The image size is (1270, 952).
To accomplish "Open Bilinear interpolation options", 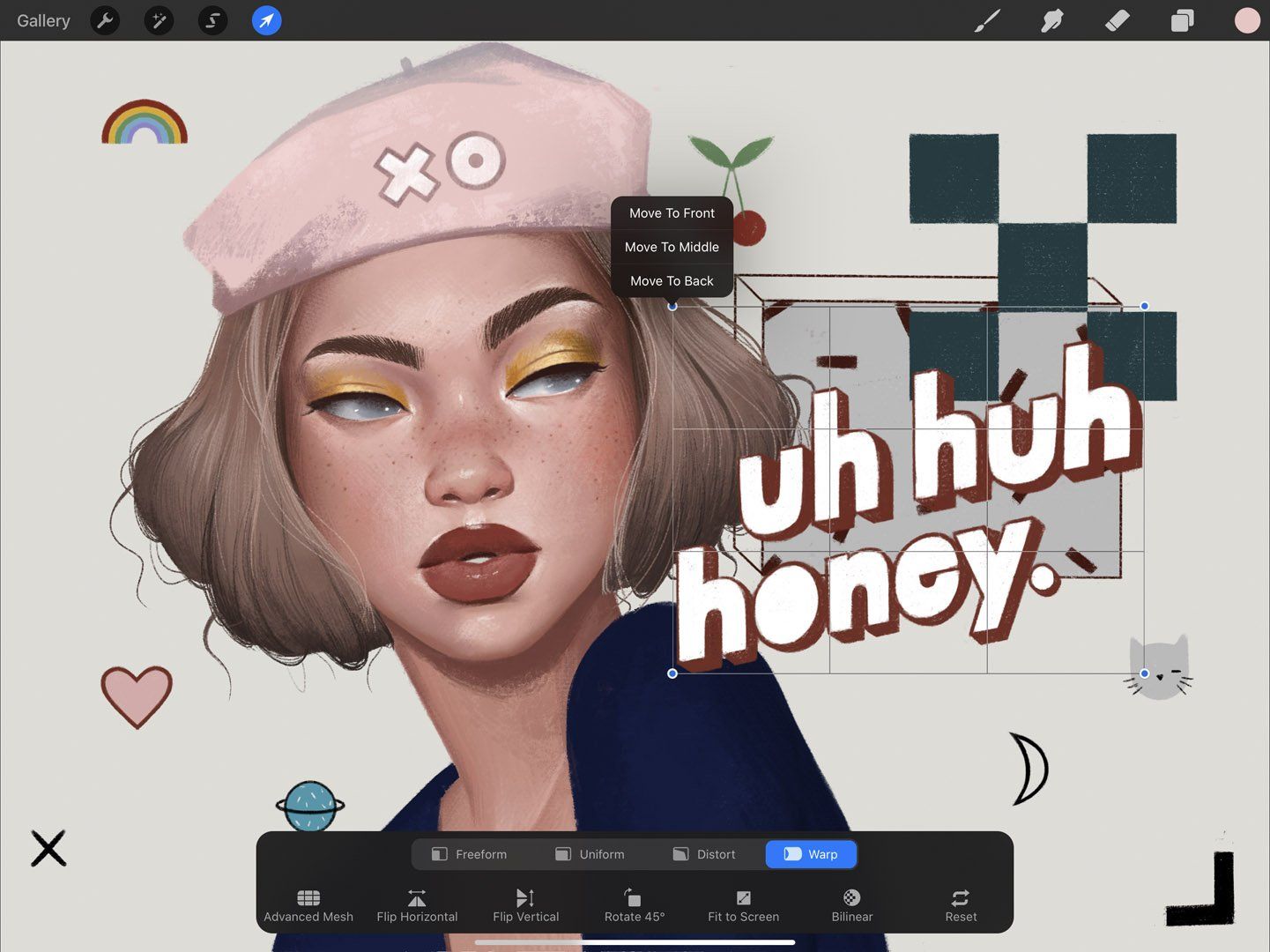I will [851, 904].
